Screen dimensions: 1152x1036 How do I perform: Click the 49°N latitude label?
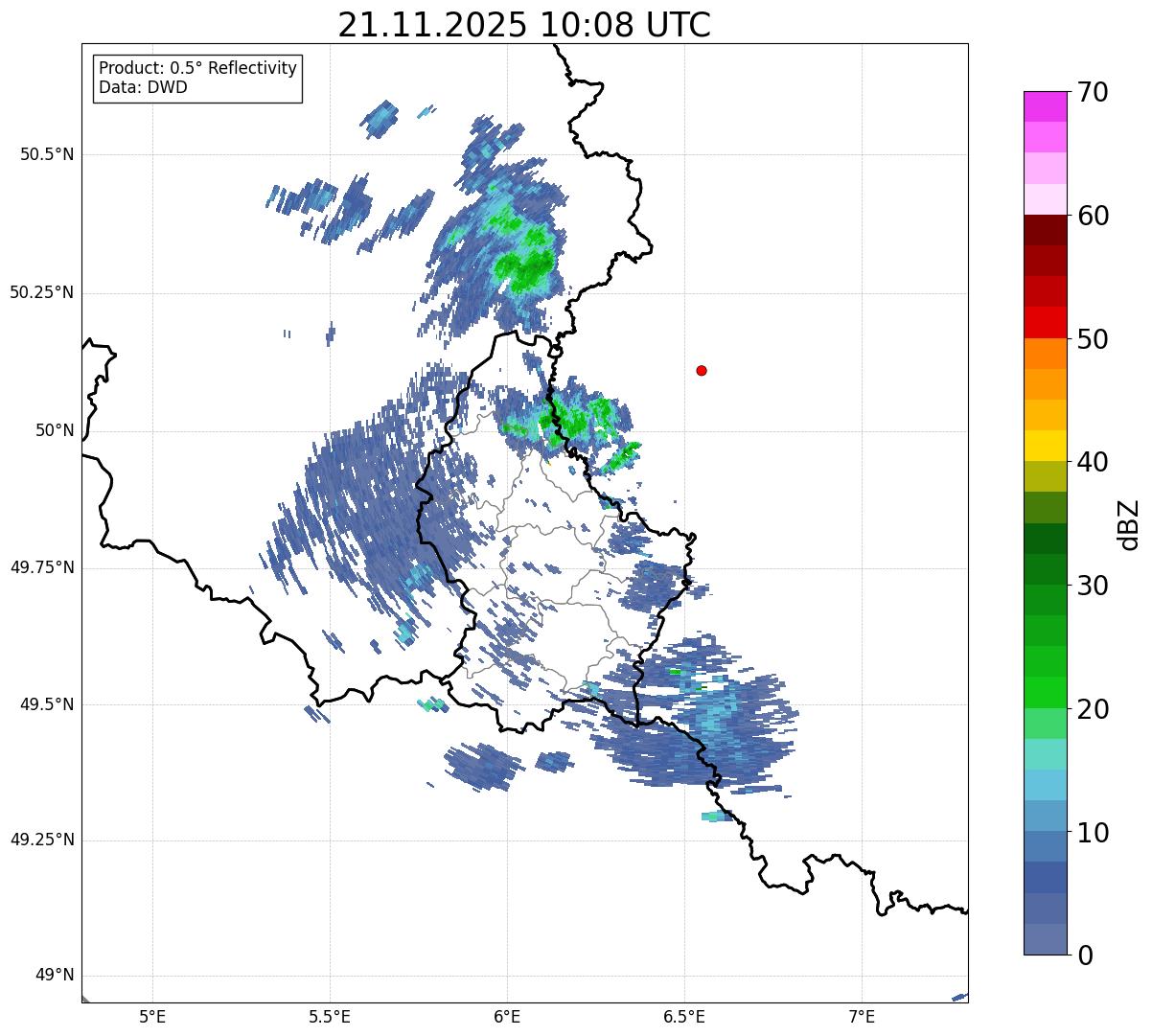[x=55, y=976]
